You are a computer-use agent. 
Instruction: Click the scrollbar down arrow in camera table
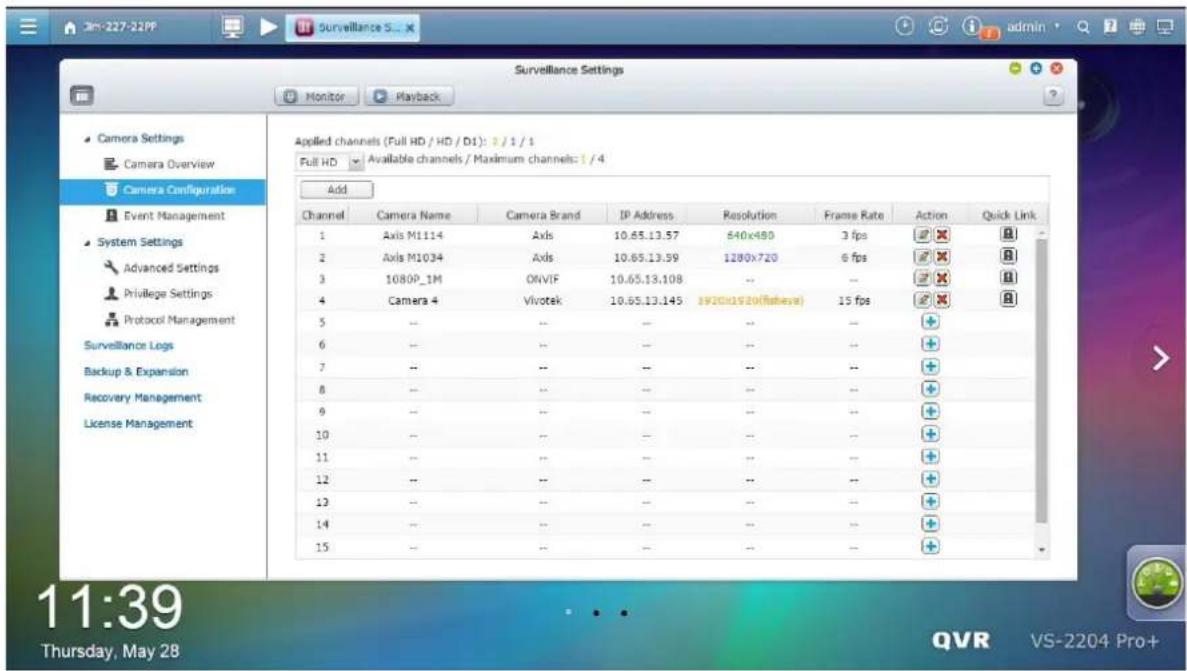1042,549
